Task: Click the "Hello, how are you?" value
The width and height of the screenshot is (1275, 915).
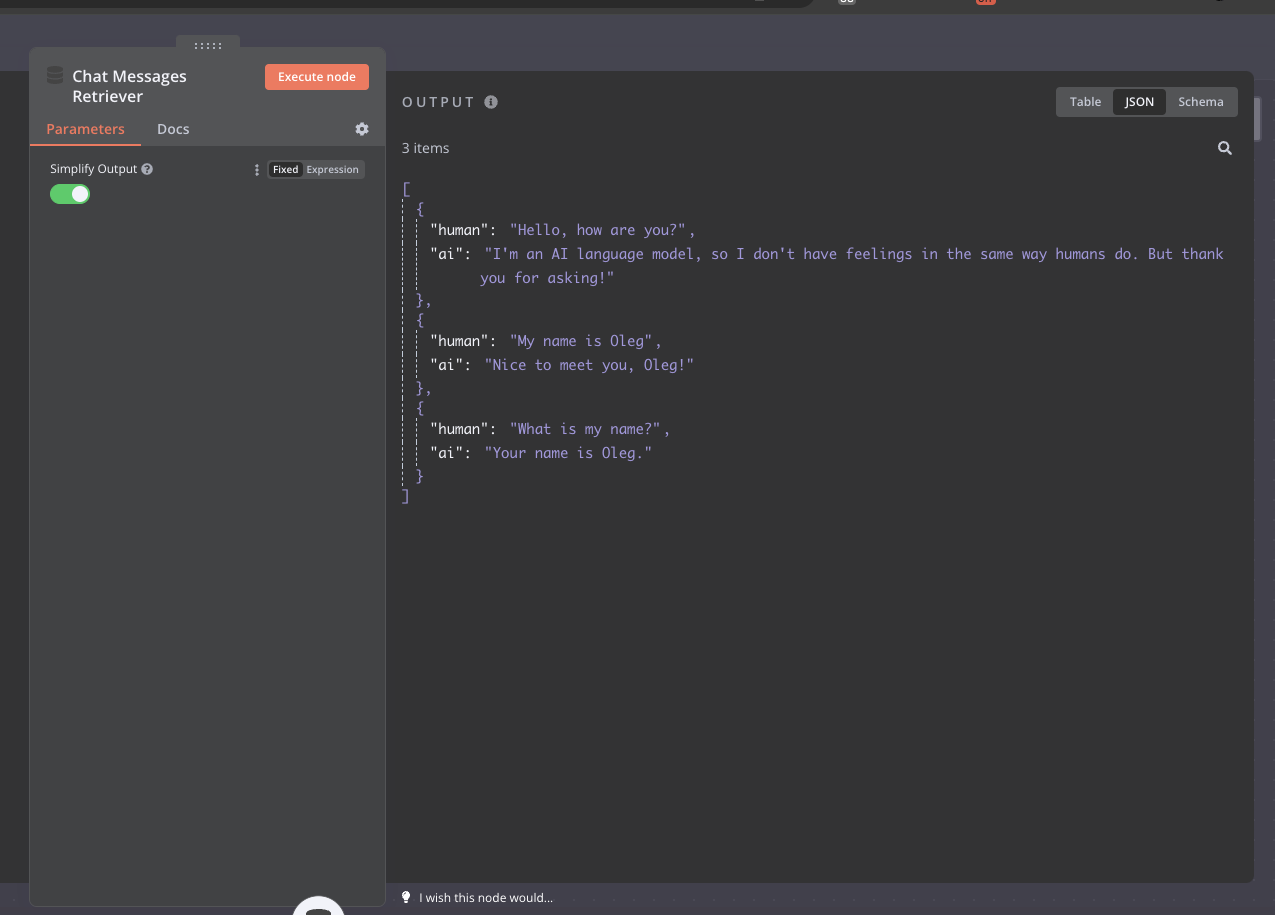Action: click(x=598, y=230)
